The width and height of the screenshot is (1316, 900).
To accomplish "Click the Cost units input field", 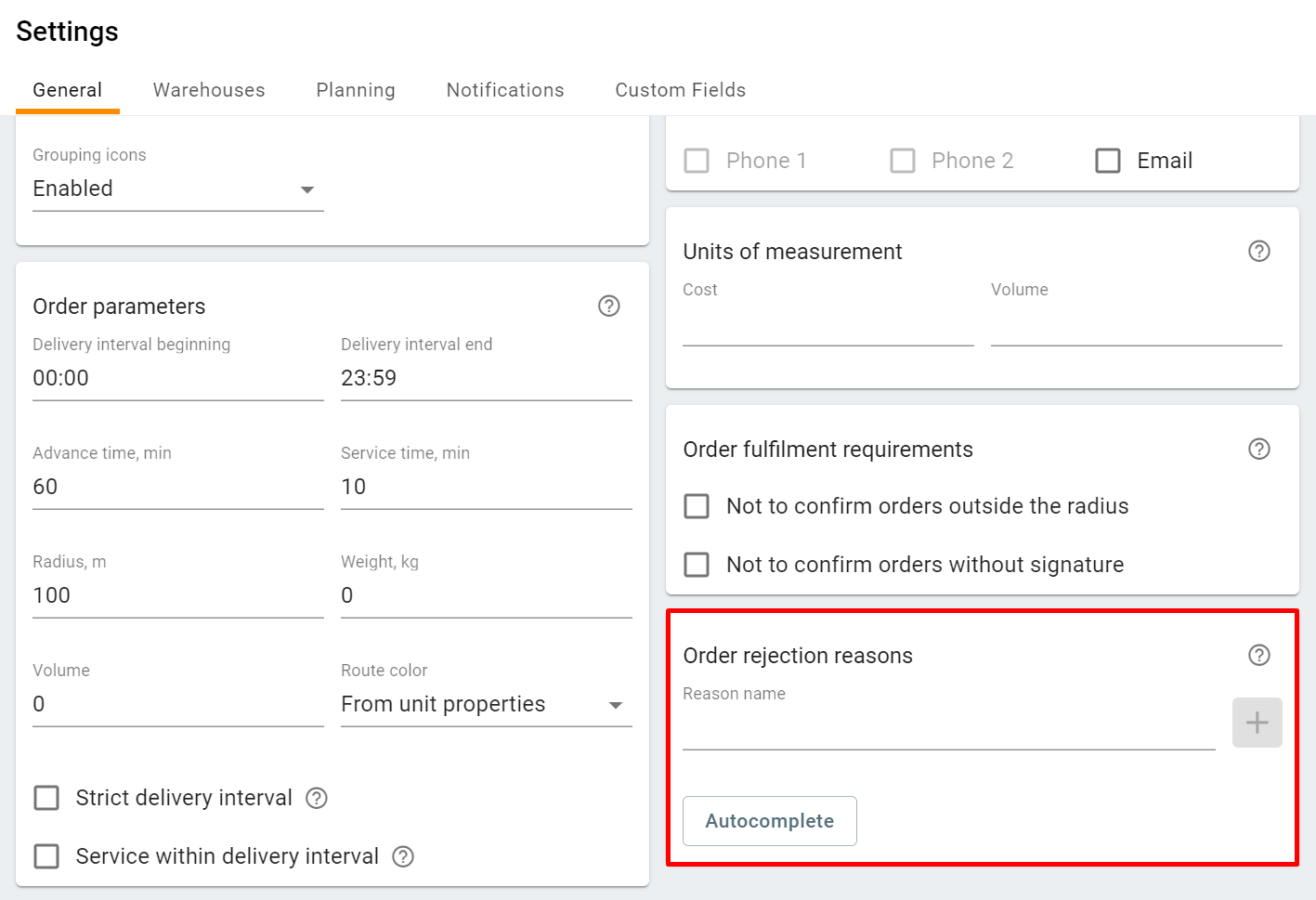I will tap(827, 325).
